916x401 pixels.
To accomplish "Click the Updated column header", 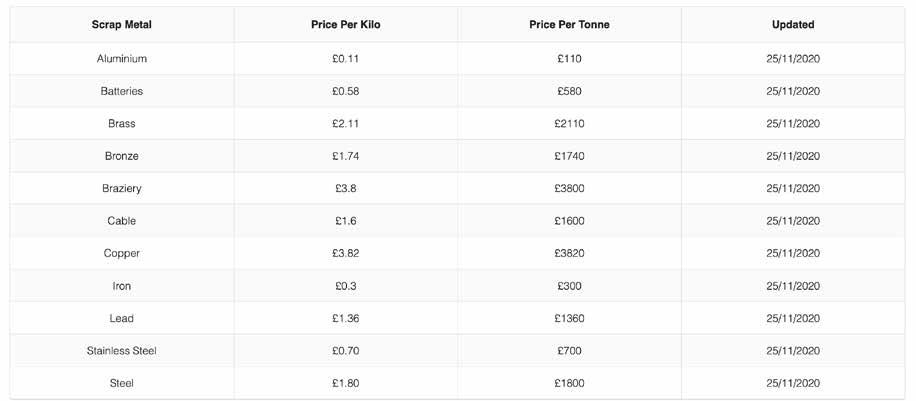I will 793,25.
